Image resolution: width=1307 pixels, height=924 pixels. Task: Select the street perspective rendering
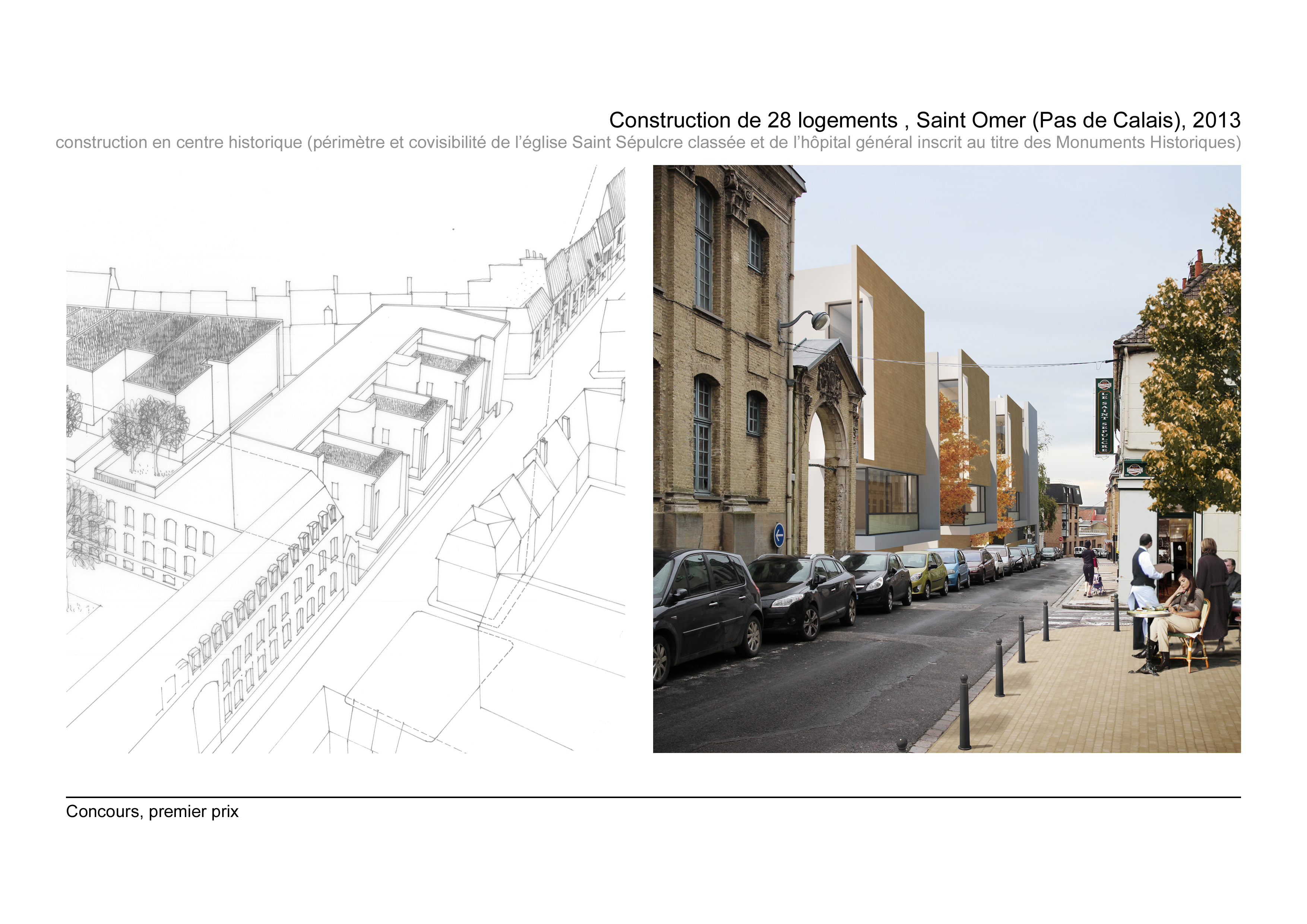point(947,459)
